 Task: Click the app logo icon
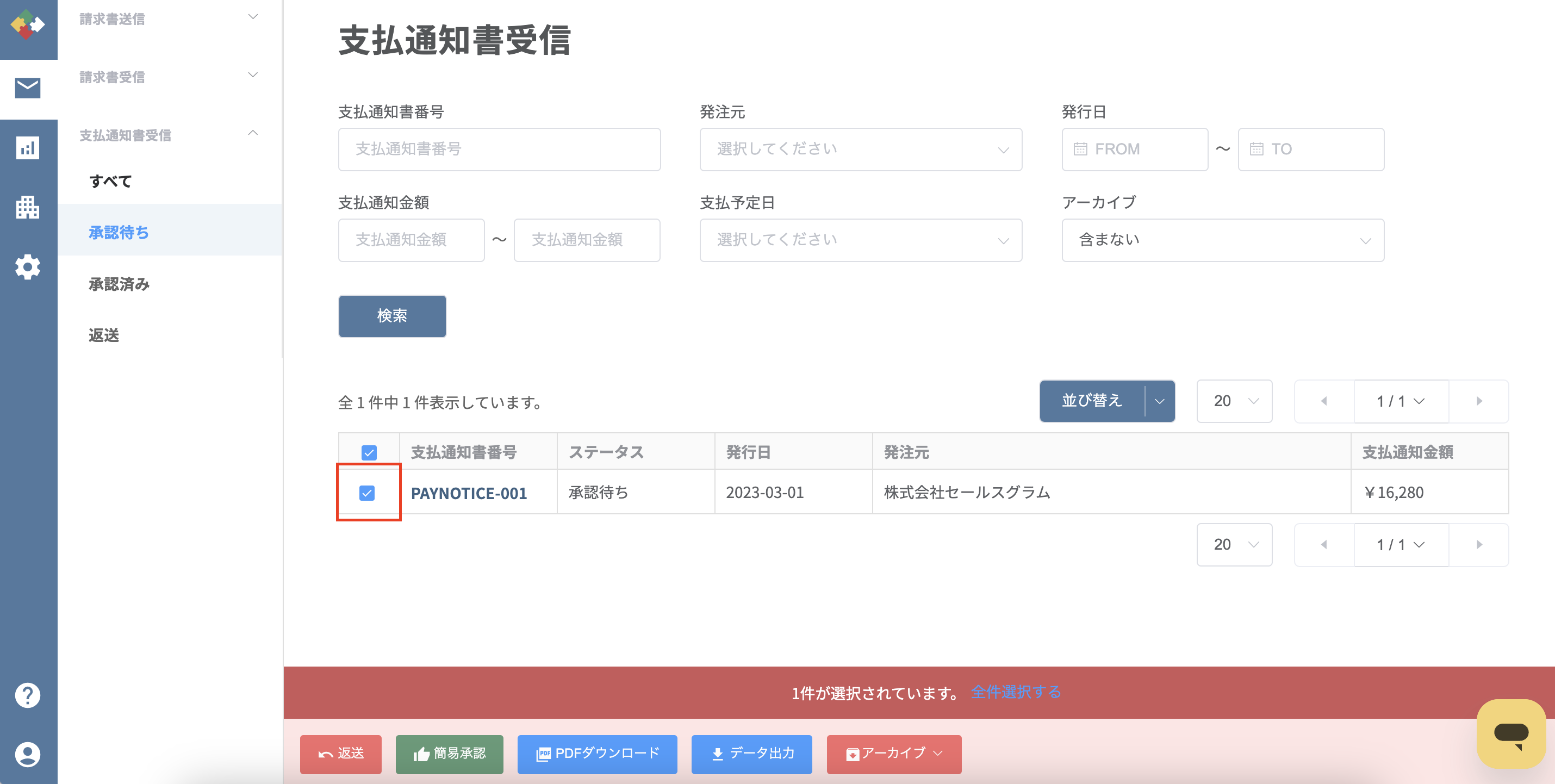(x=28, y=25)
